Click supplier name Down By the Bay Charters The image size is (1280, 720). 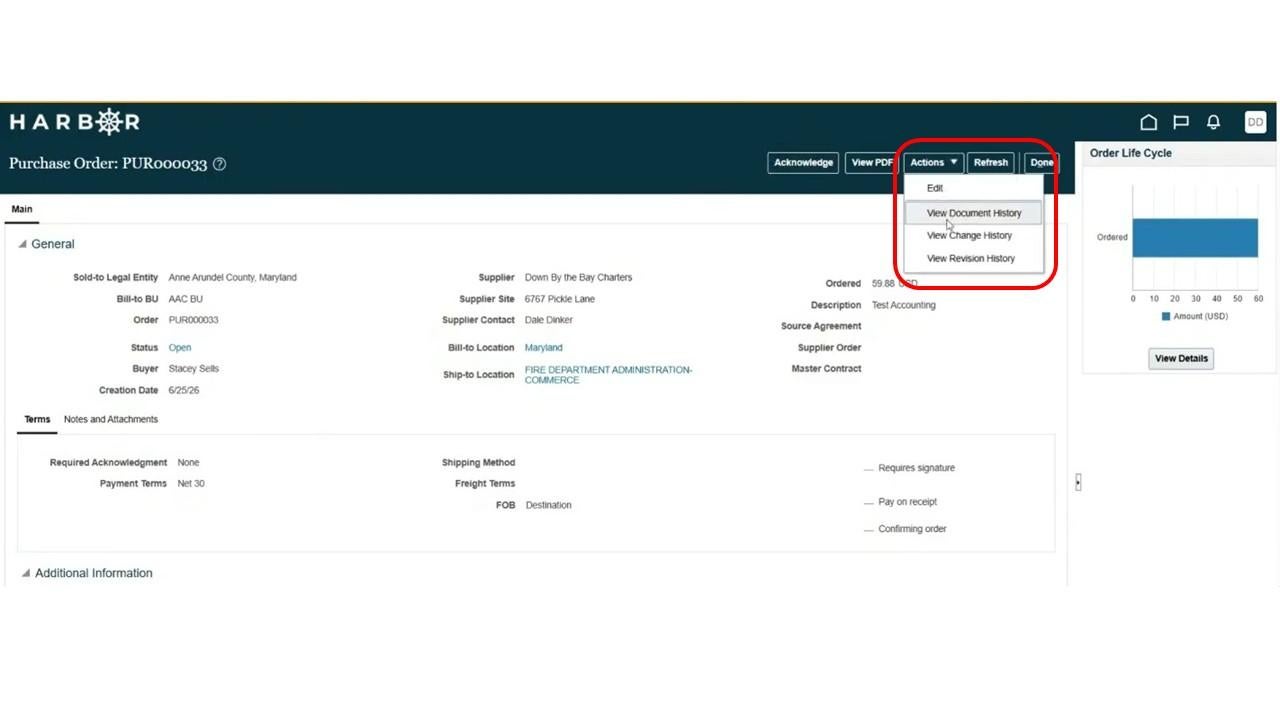(578, 278)
